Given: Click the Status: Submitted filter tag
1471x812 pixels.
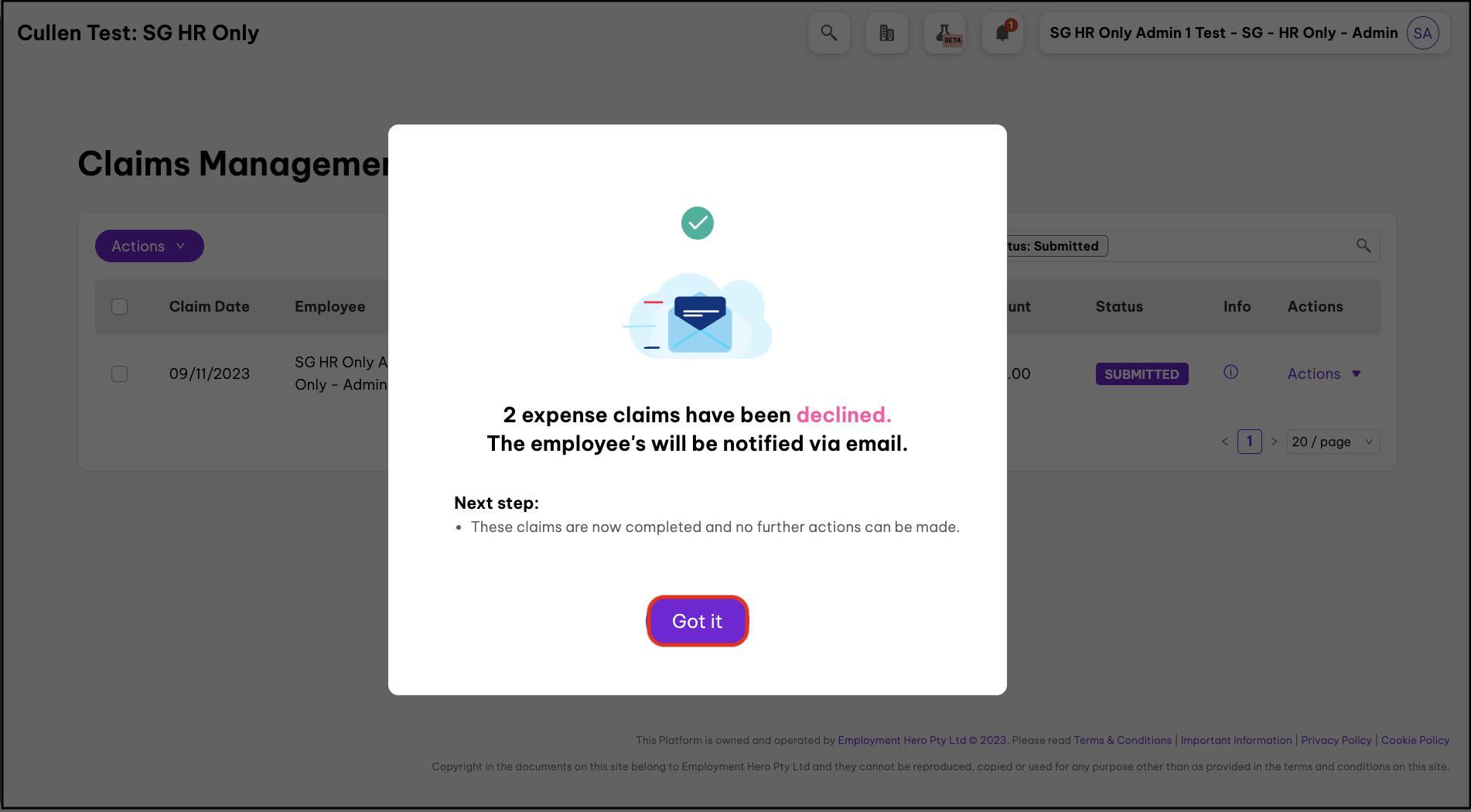Looking at the screenshot, I should 1056,246.
